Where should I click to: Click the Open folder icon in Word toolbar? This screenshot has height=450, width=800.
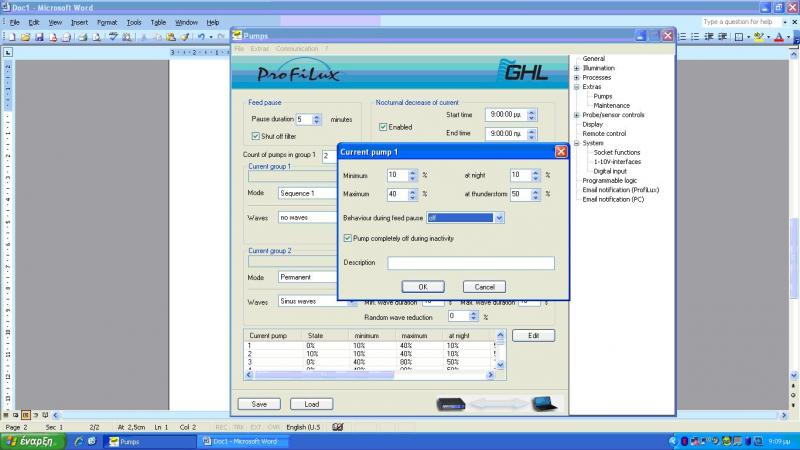click(25, 37)
